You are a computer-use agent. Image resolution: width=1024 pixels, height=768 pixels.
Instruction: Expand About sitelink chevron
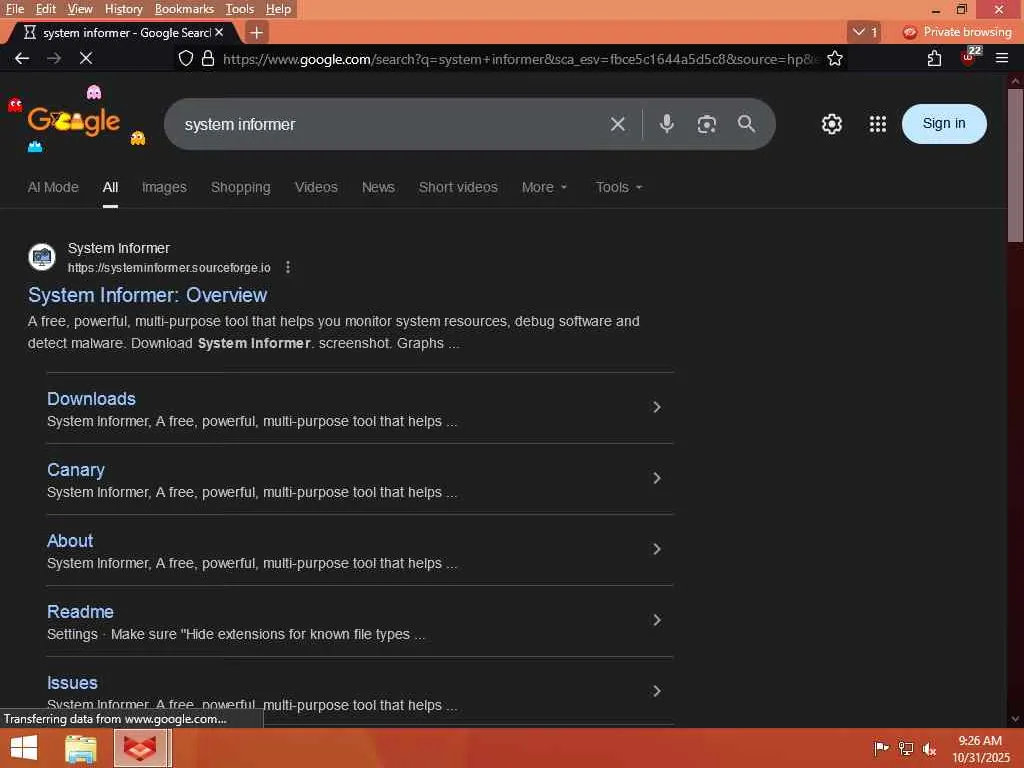(x=657, y=550)
